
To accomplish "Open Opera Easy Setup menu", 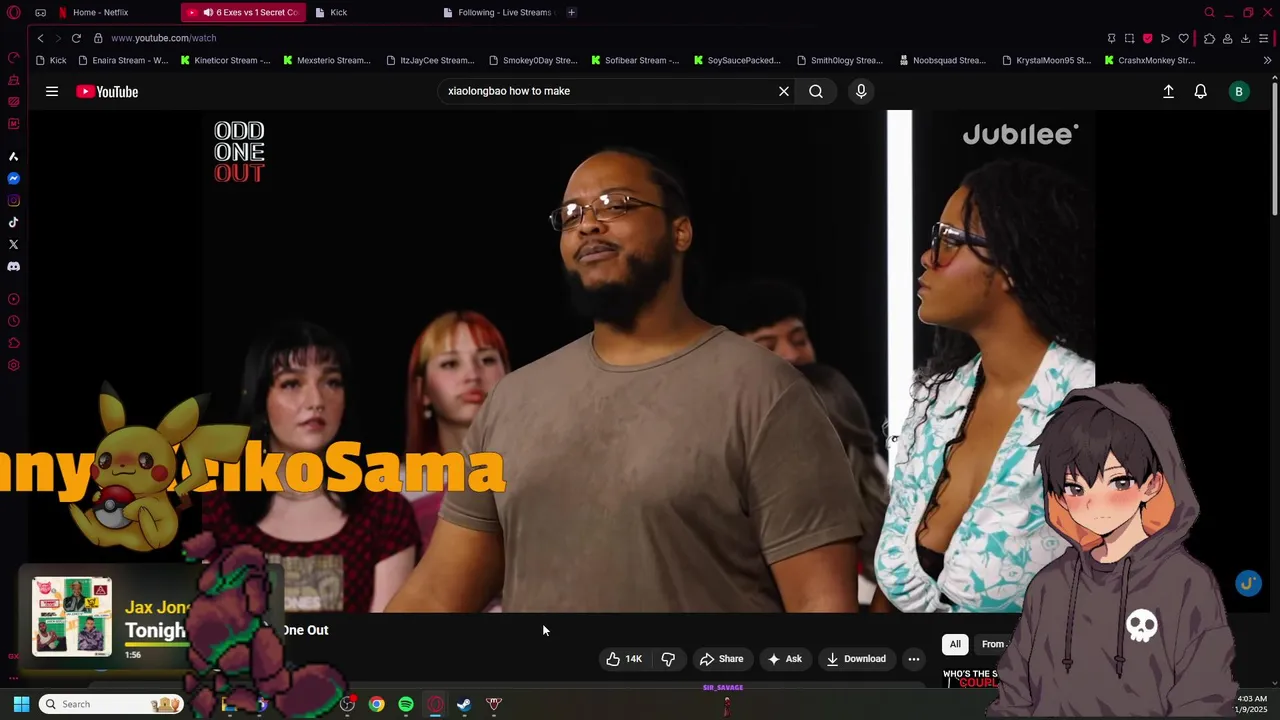I will coord(1264,38).
